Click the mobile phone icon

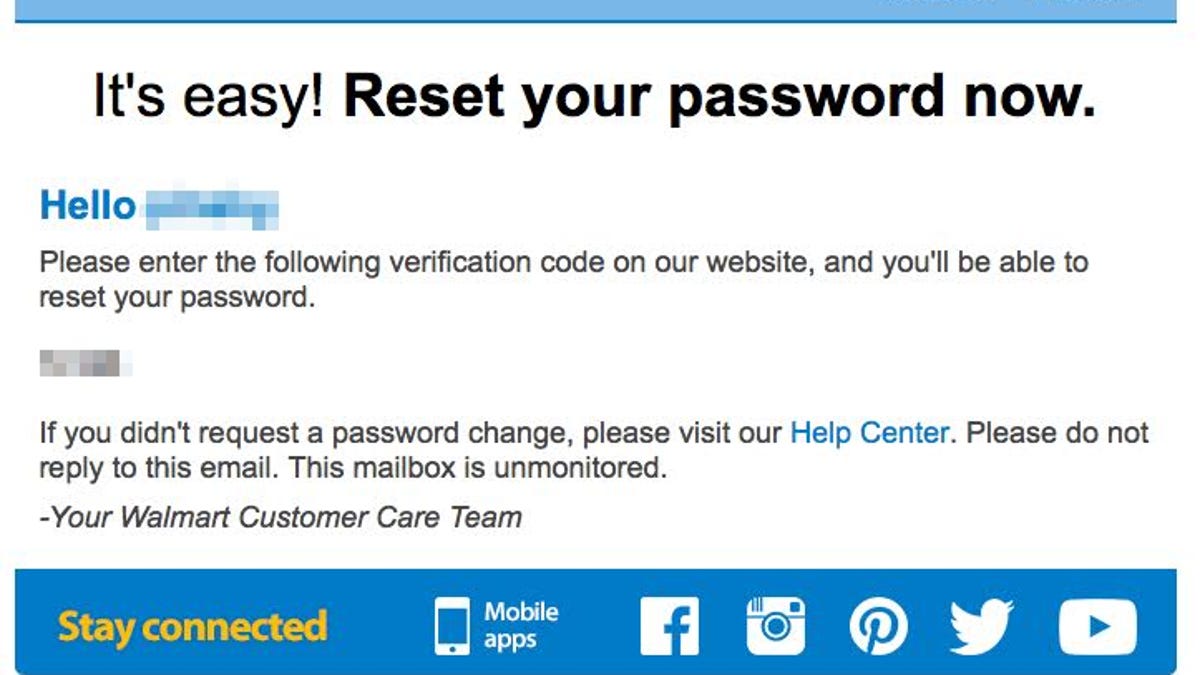point(452,627)
